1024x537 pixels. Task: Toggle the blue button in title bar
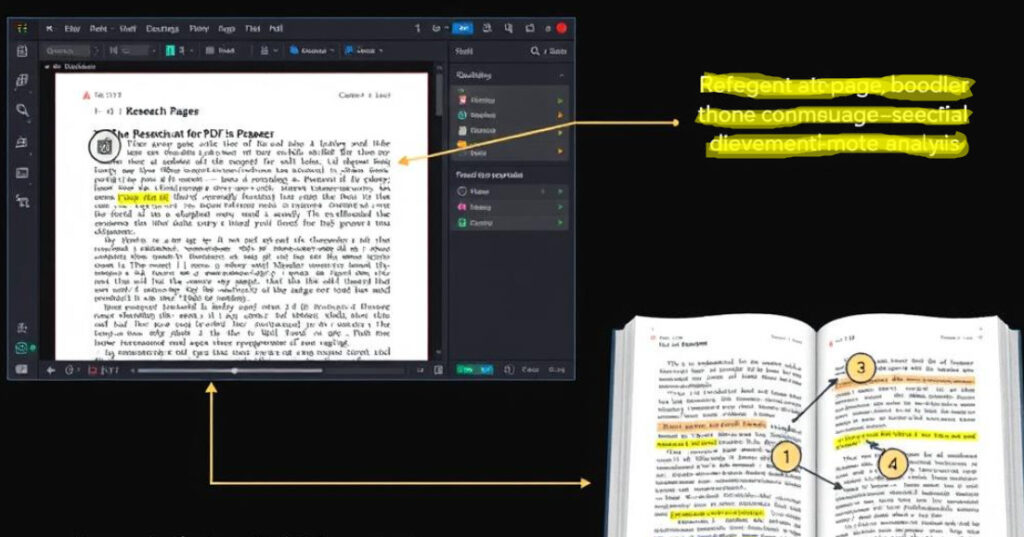point(462,29)
